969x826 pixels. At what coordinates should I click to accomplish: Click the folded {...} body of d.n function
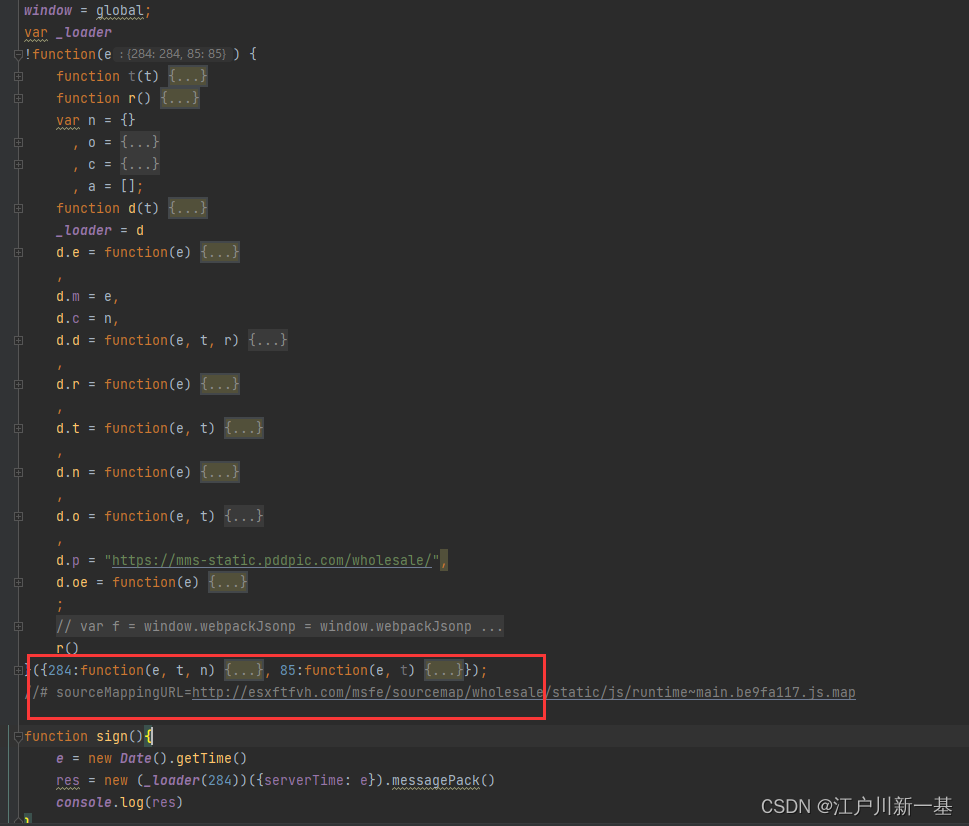[x=220, y=473]
